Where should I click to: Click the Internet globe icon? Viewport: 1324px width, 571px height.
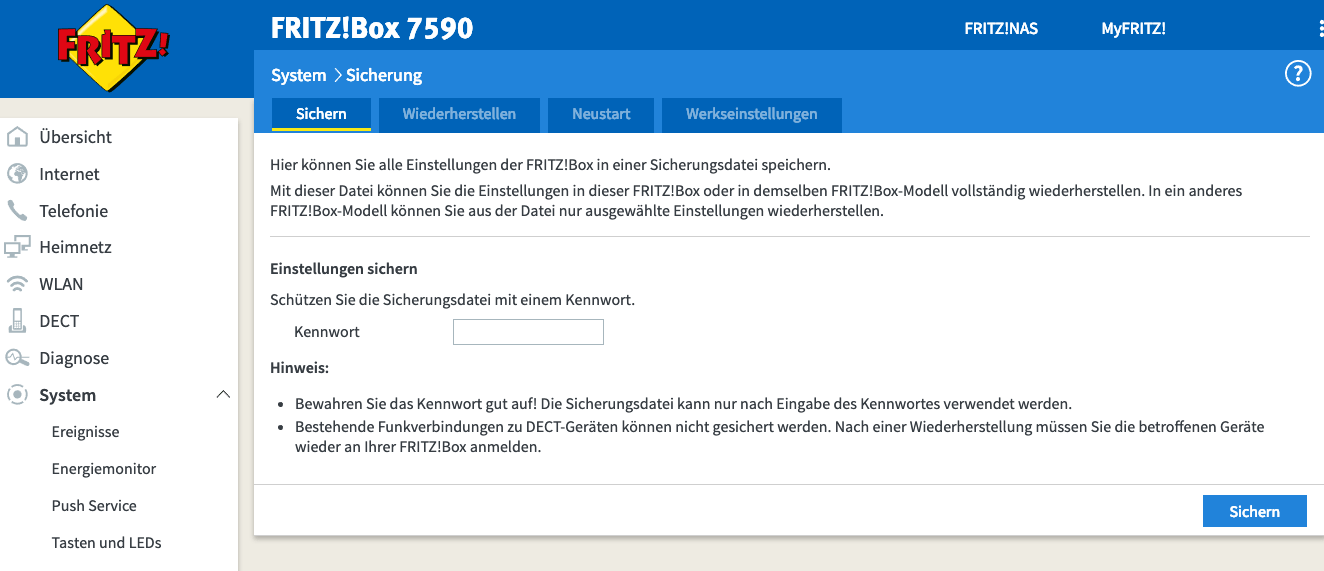pos(18,174)
